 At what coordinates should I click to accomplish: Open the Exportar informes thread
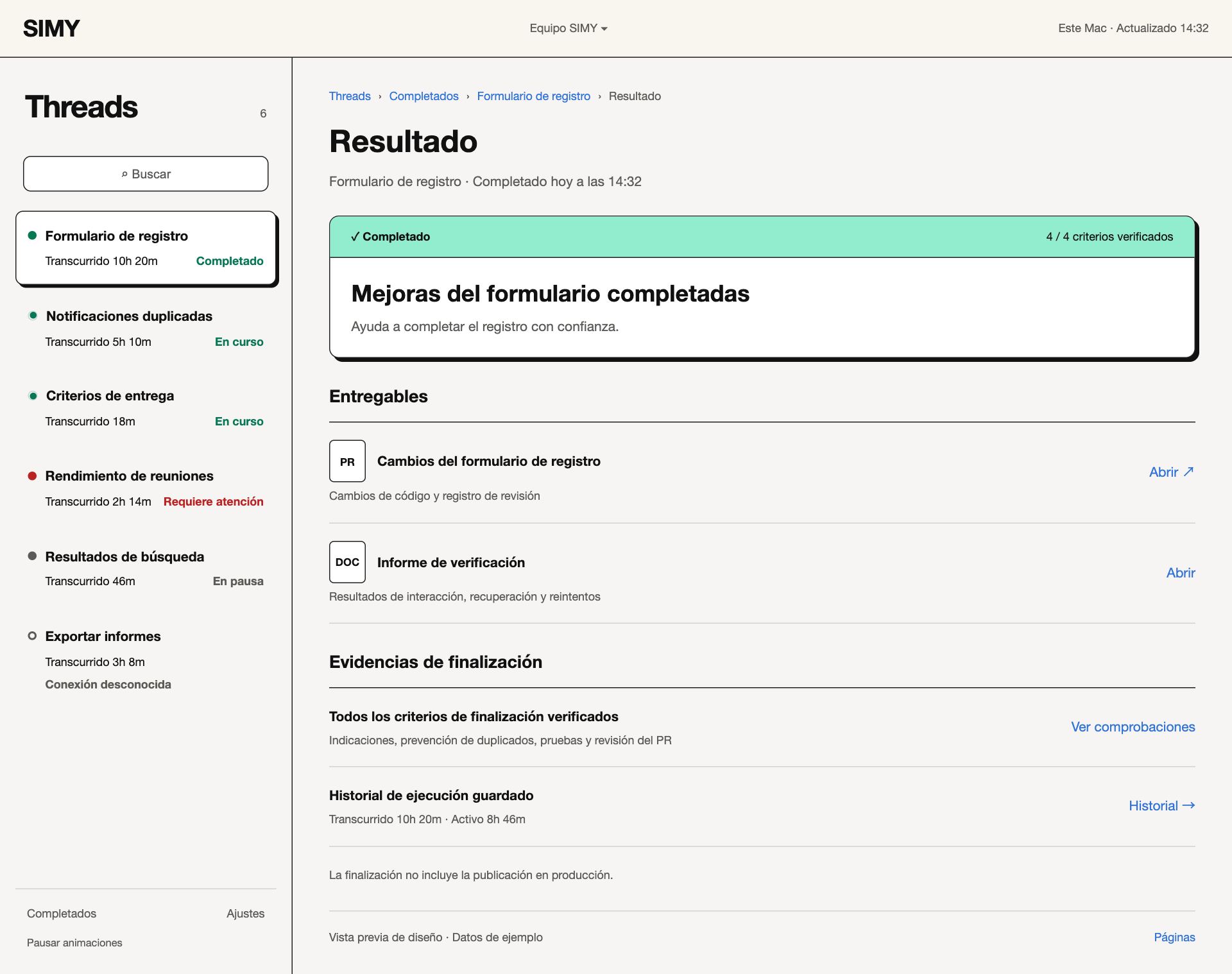pyautogui.click(x=146, y=660)
